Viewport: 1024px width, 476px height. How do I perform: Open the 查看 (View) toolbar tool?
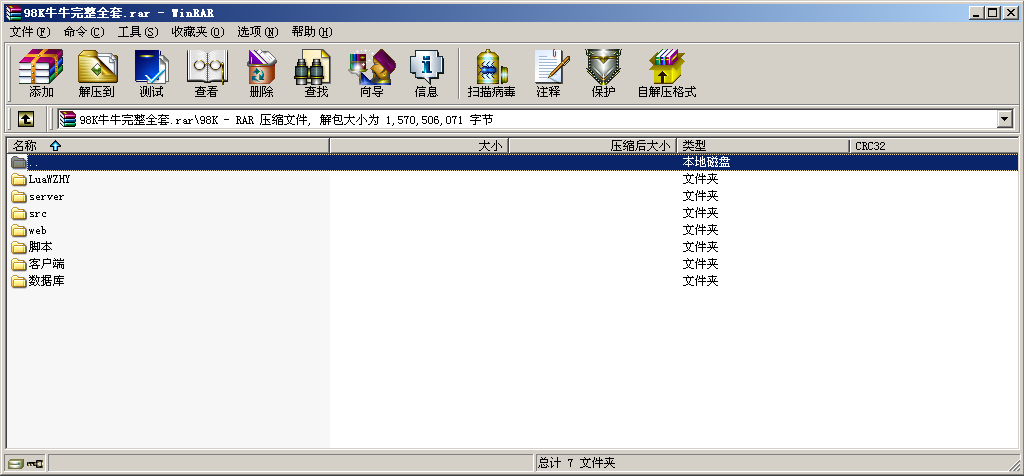(x=206, y=74)
